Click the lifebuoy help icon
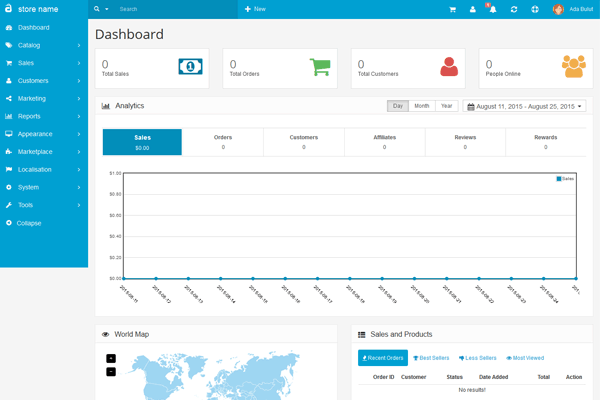The image size is (600, 400). point(535,9)
